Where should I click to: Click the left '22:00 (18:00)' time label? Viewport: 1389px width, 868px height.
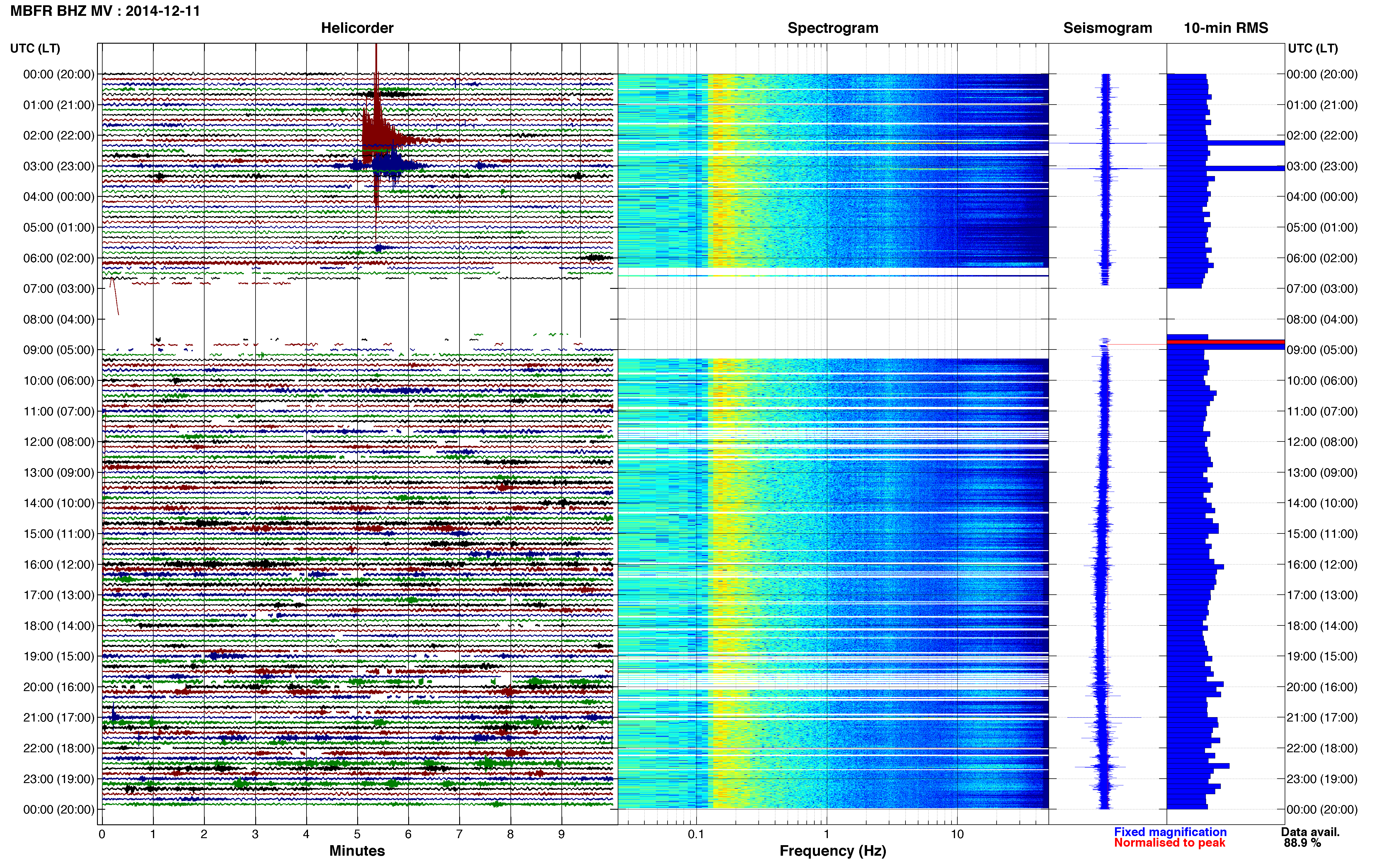point(59,748)
